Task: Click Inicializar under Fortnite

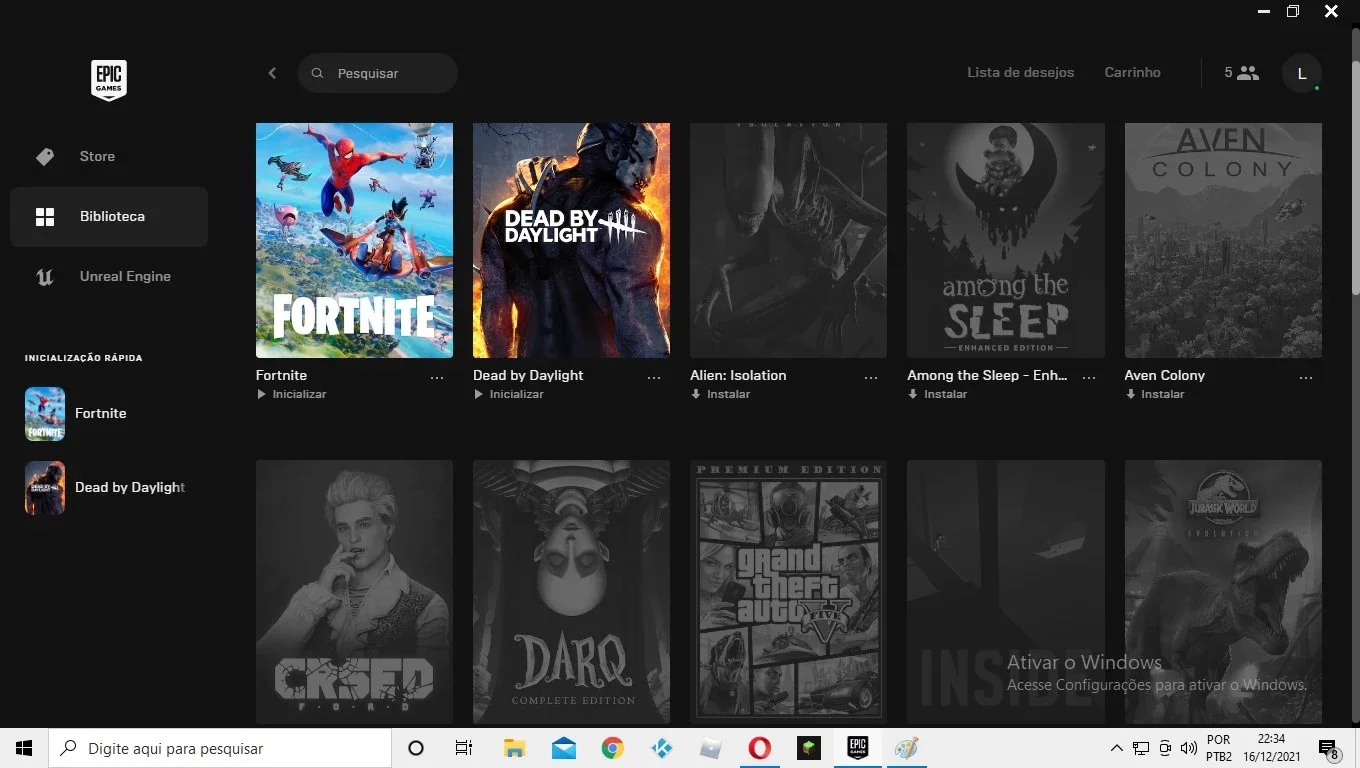Action: [292, 395]
